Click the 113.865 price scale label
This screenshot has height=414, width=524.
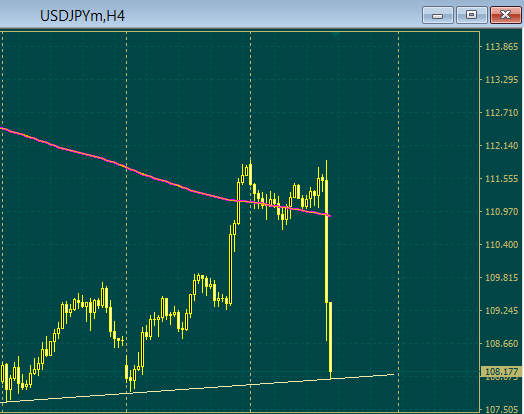pos(501,47)
